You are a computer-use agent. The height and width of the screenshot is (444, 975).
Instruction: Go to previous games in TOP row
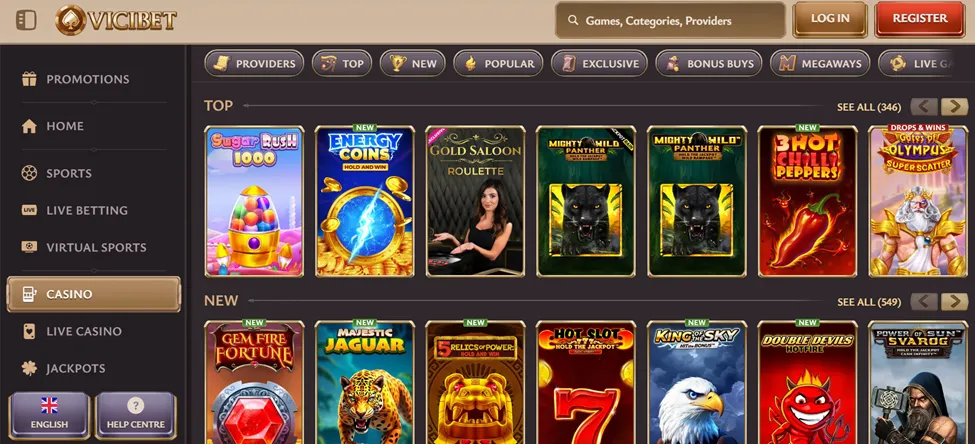pos(924,106)
